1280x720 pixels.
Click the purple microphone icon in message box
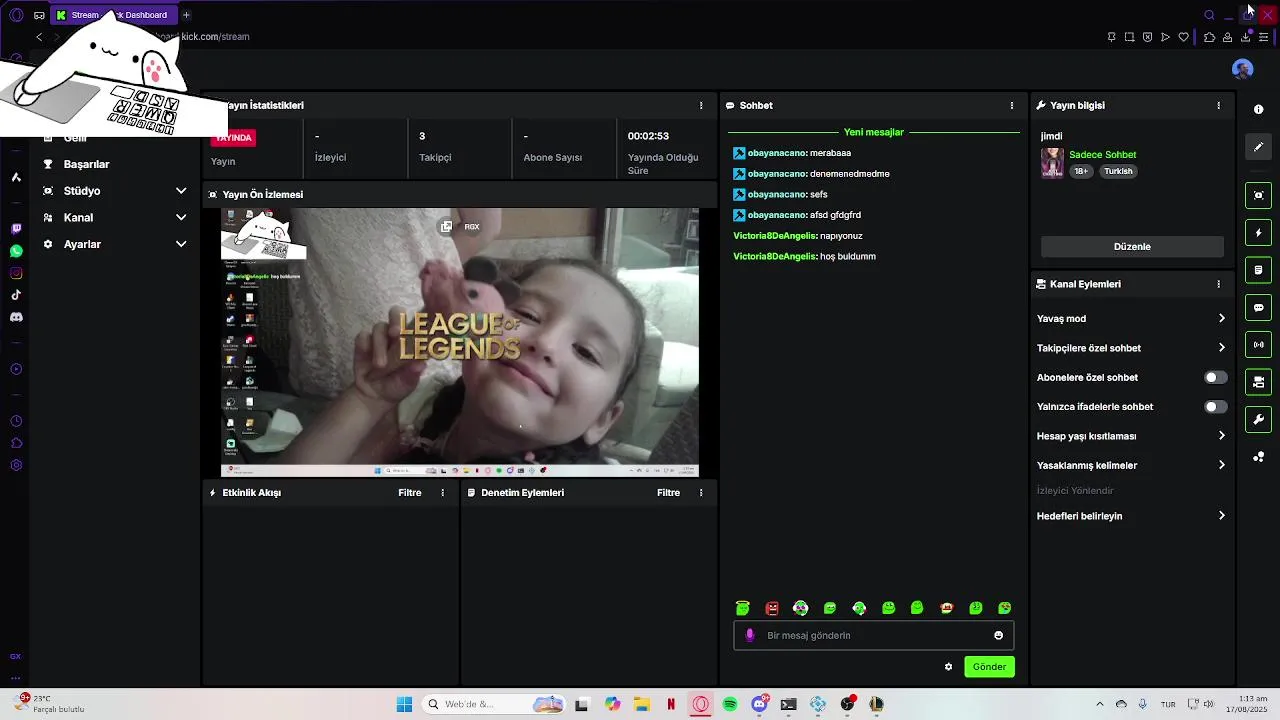point(750,635)
